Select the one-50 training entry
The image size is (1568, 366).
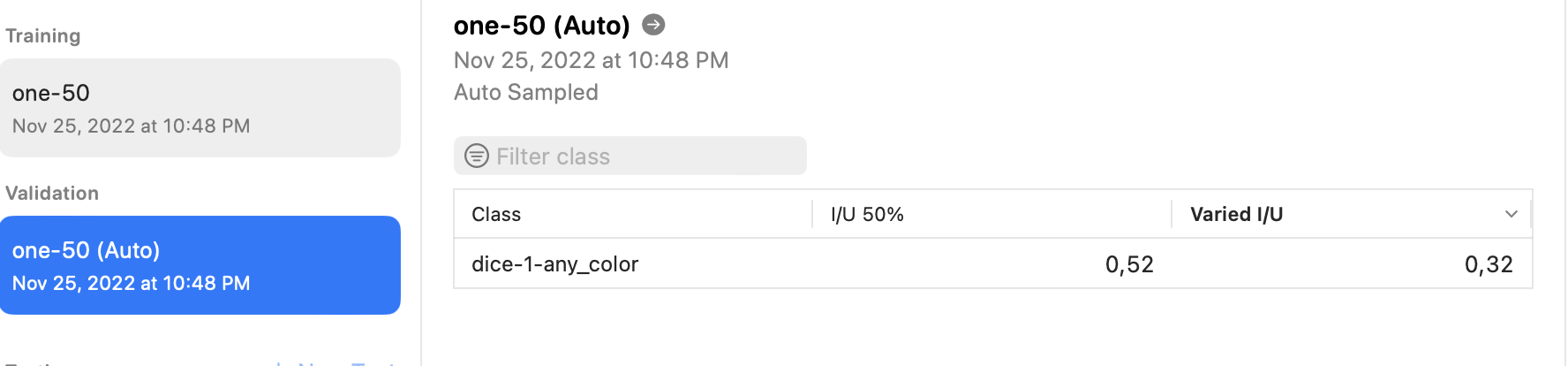tap(200, 108)
